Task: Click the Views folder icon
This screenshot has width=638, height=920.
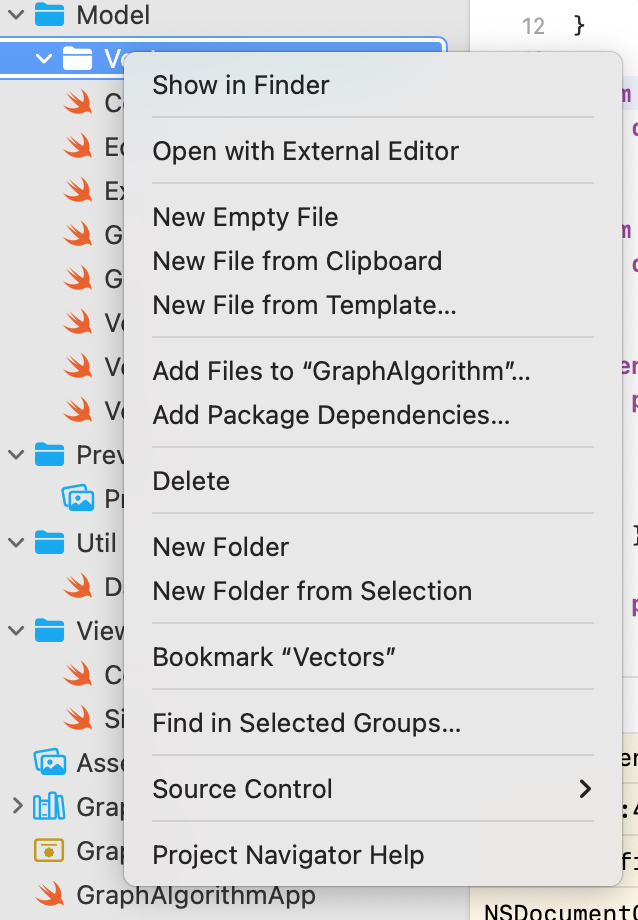Action: coord(49,631)
